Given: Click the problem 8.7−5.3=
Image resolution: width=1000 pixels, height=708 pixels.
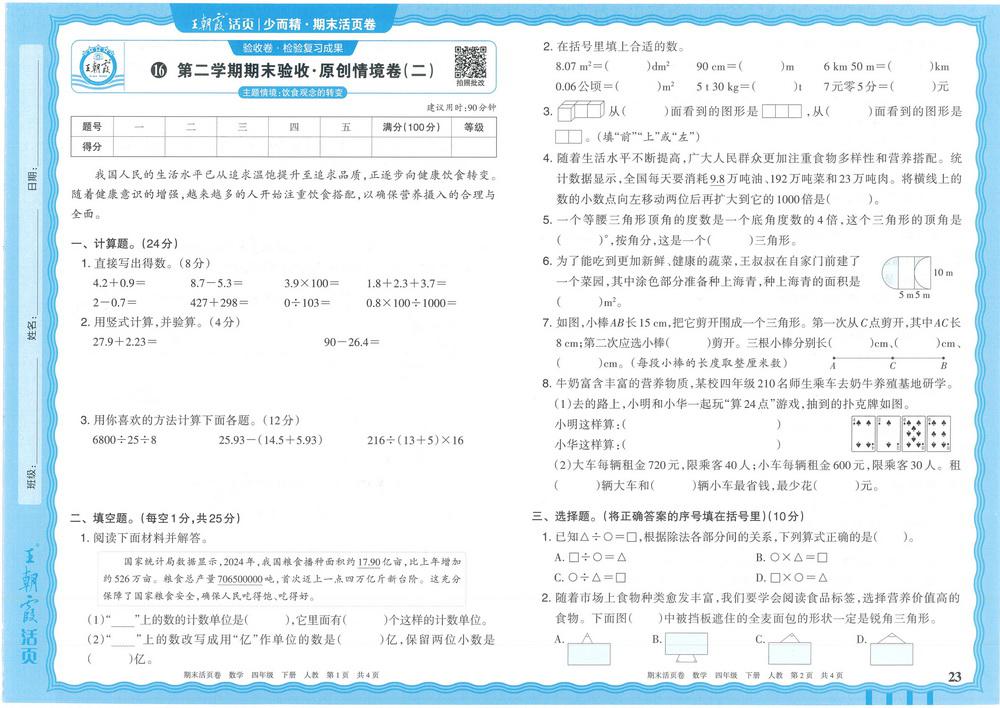Looking at the screenshot, I should click(x=217, y=283).
